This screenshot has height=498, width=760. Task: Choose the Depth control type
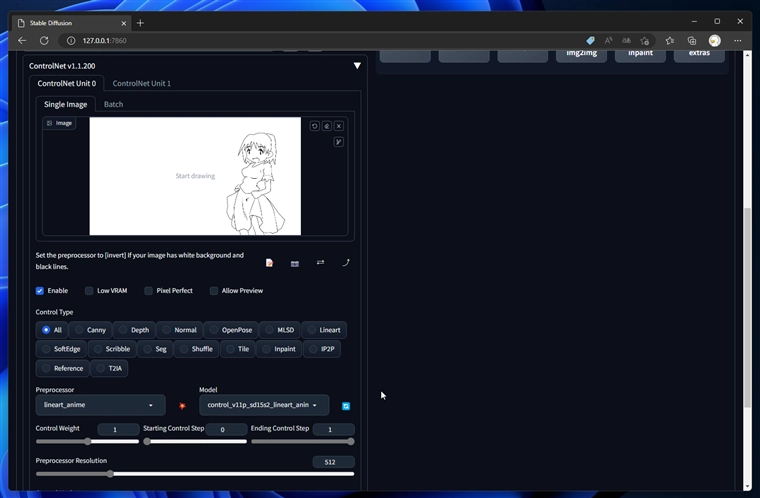click(x=134, y=330)
